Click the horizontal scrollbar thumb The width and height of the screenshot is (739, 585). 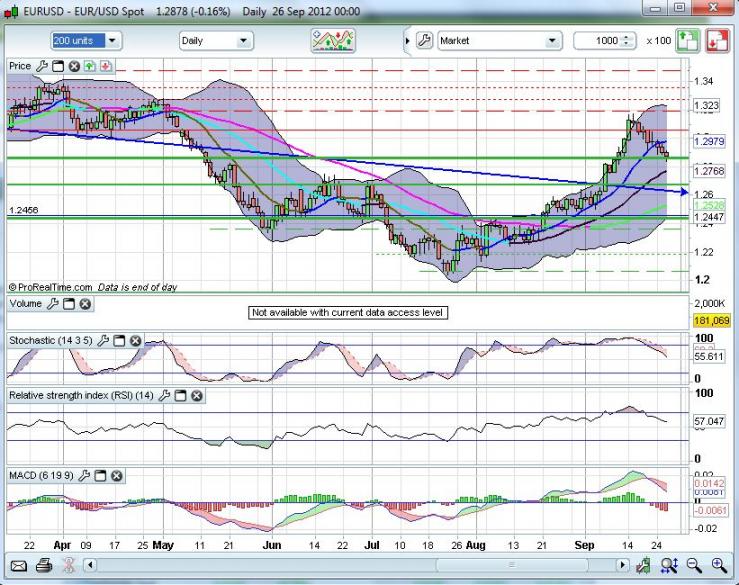(x=512, y=565)
